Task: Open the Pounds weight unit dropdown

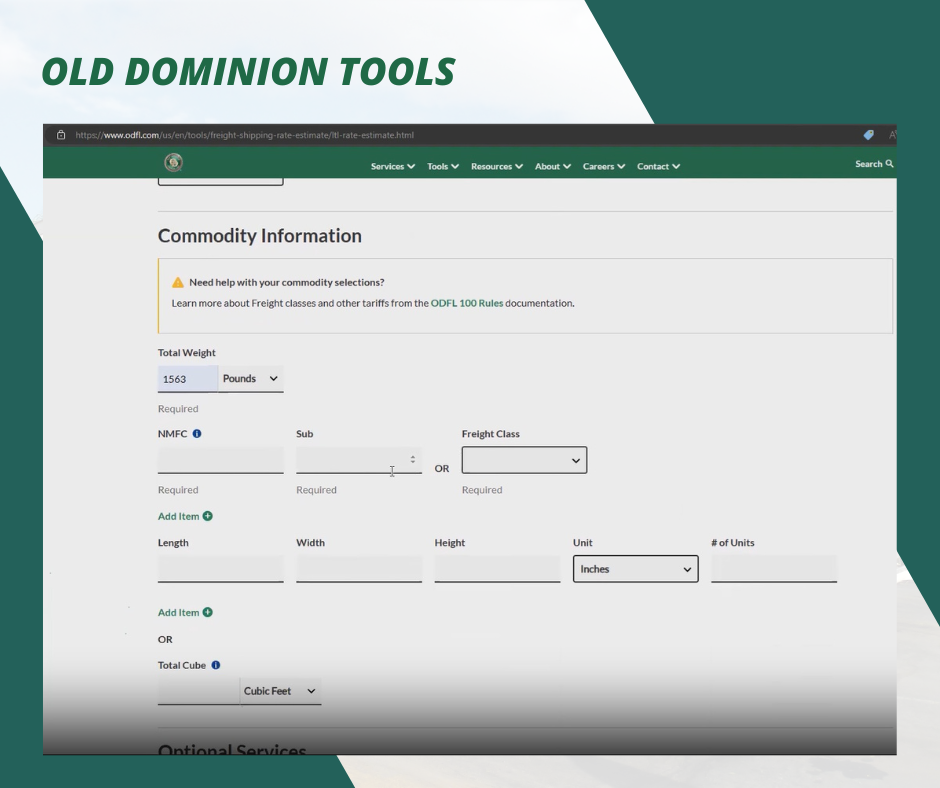Action: pos(251,379)
